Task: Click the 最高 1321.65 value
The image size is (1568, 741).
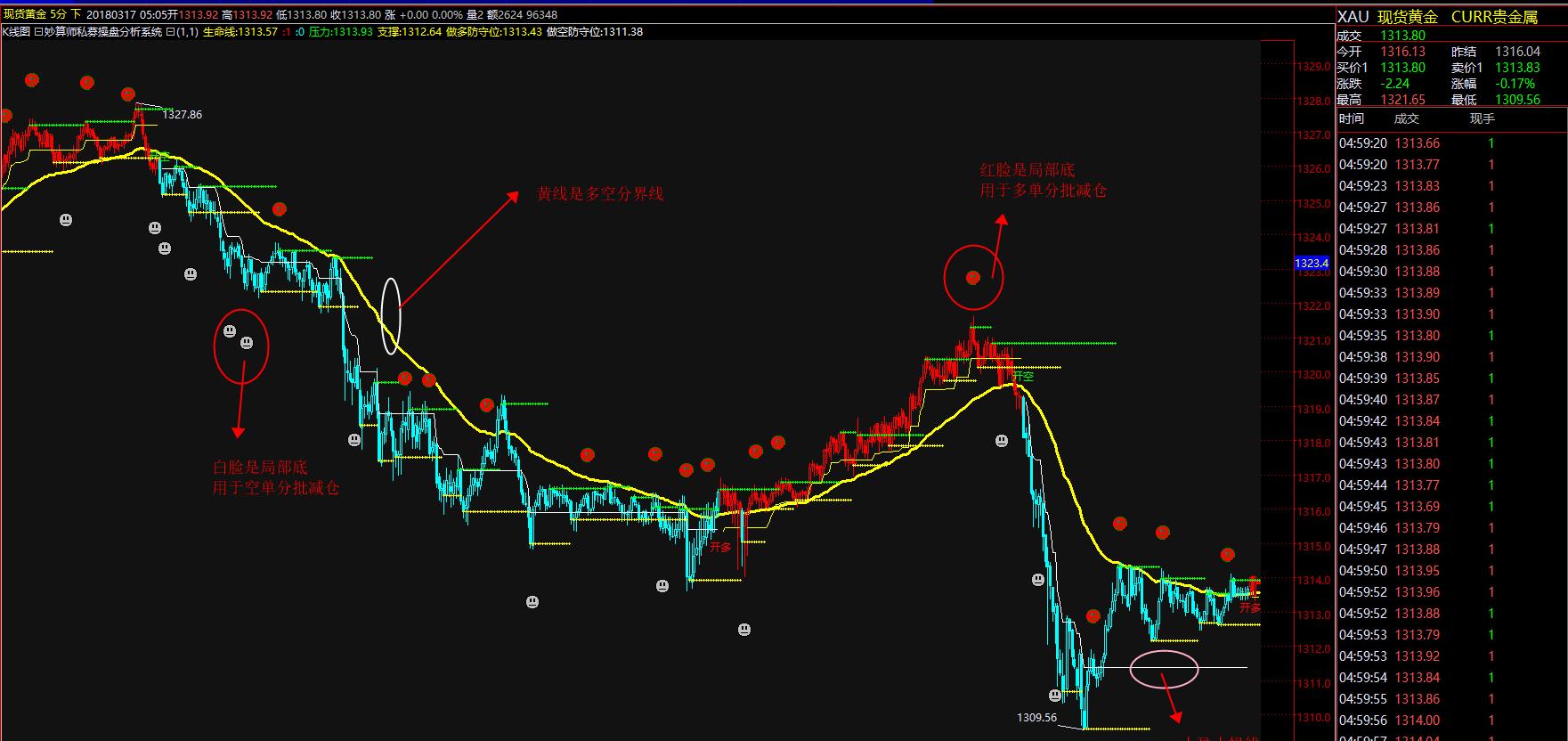Action: 1402,100
